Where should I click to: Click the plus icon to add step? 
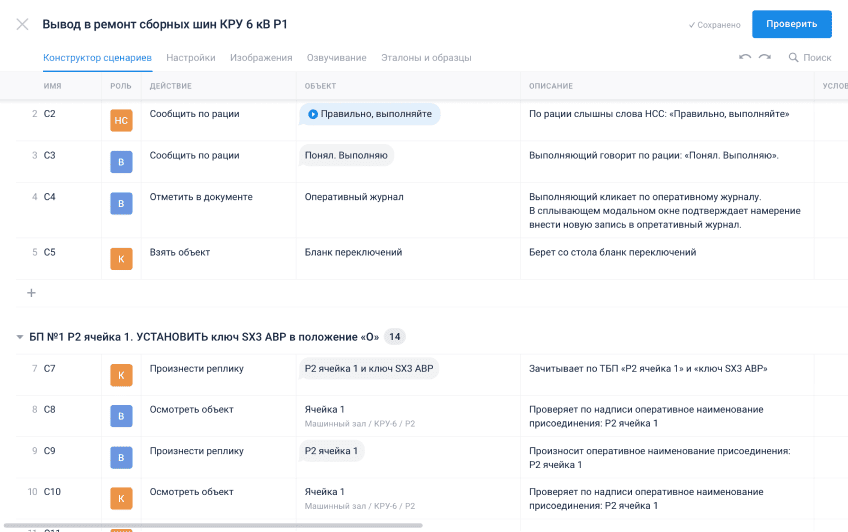click(31, 293)
